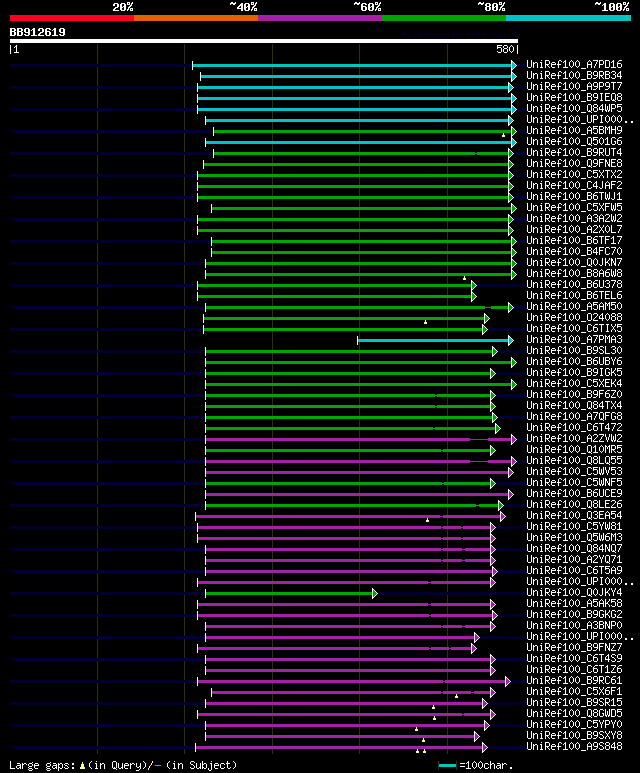This screenshot has height=773, width=640.
Task: Open UniRef100_C6T472 hit details
Action: 574,427
